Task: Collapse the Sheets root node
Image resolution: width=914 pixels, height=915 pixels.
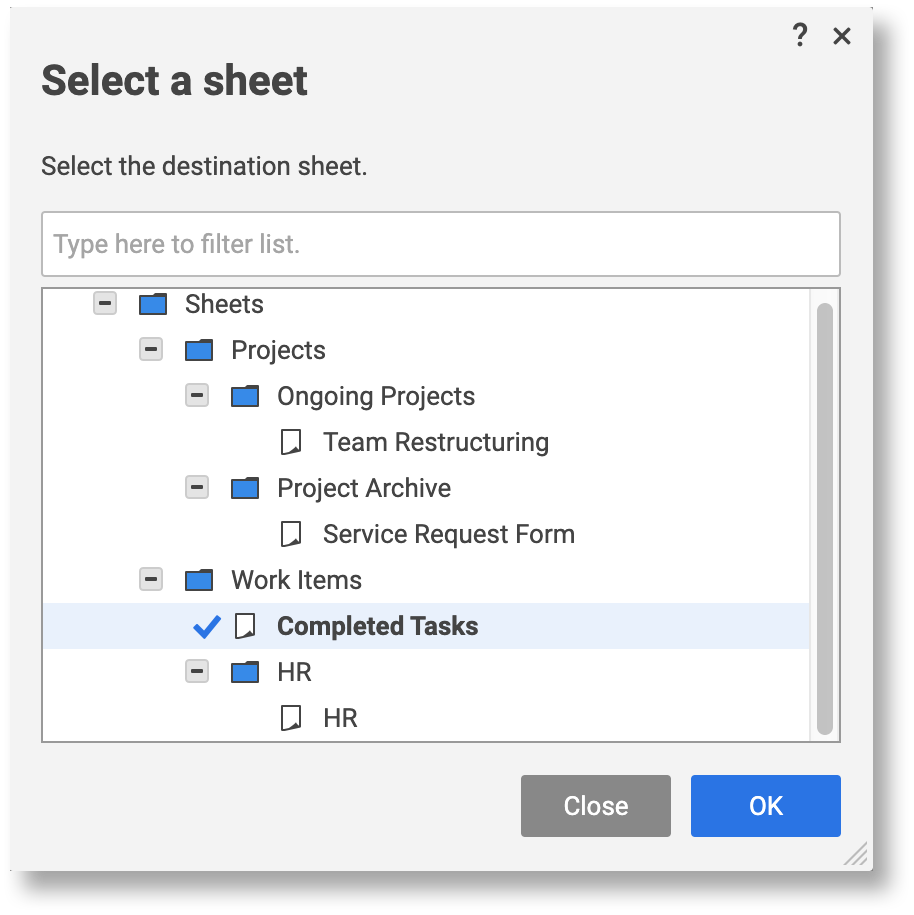Action: (105, 303)
